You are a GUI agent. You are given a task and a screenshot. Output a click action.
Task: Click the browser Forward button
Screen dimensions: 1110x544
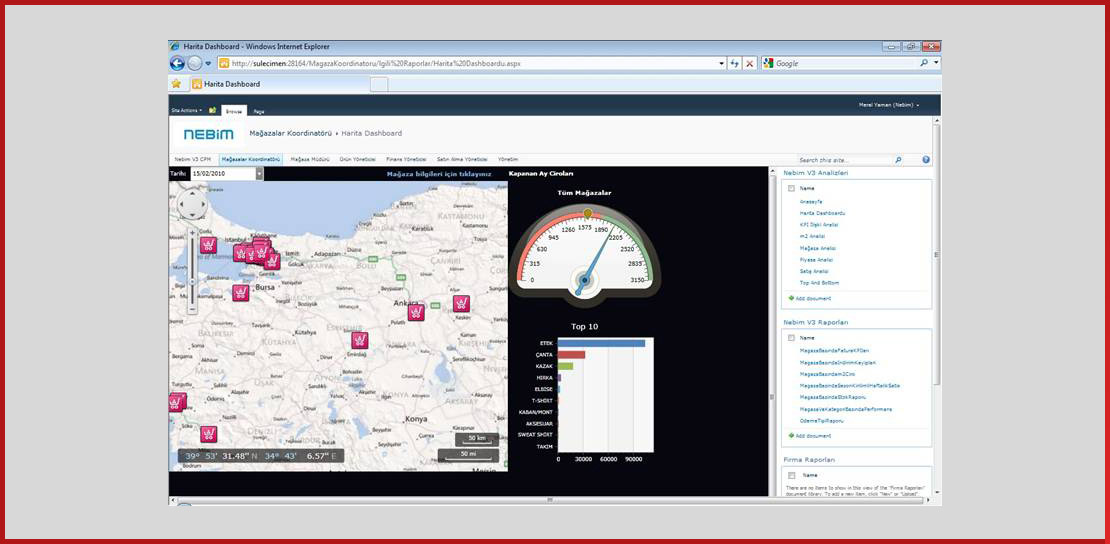tap(194, 63)
